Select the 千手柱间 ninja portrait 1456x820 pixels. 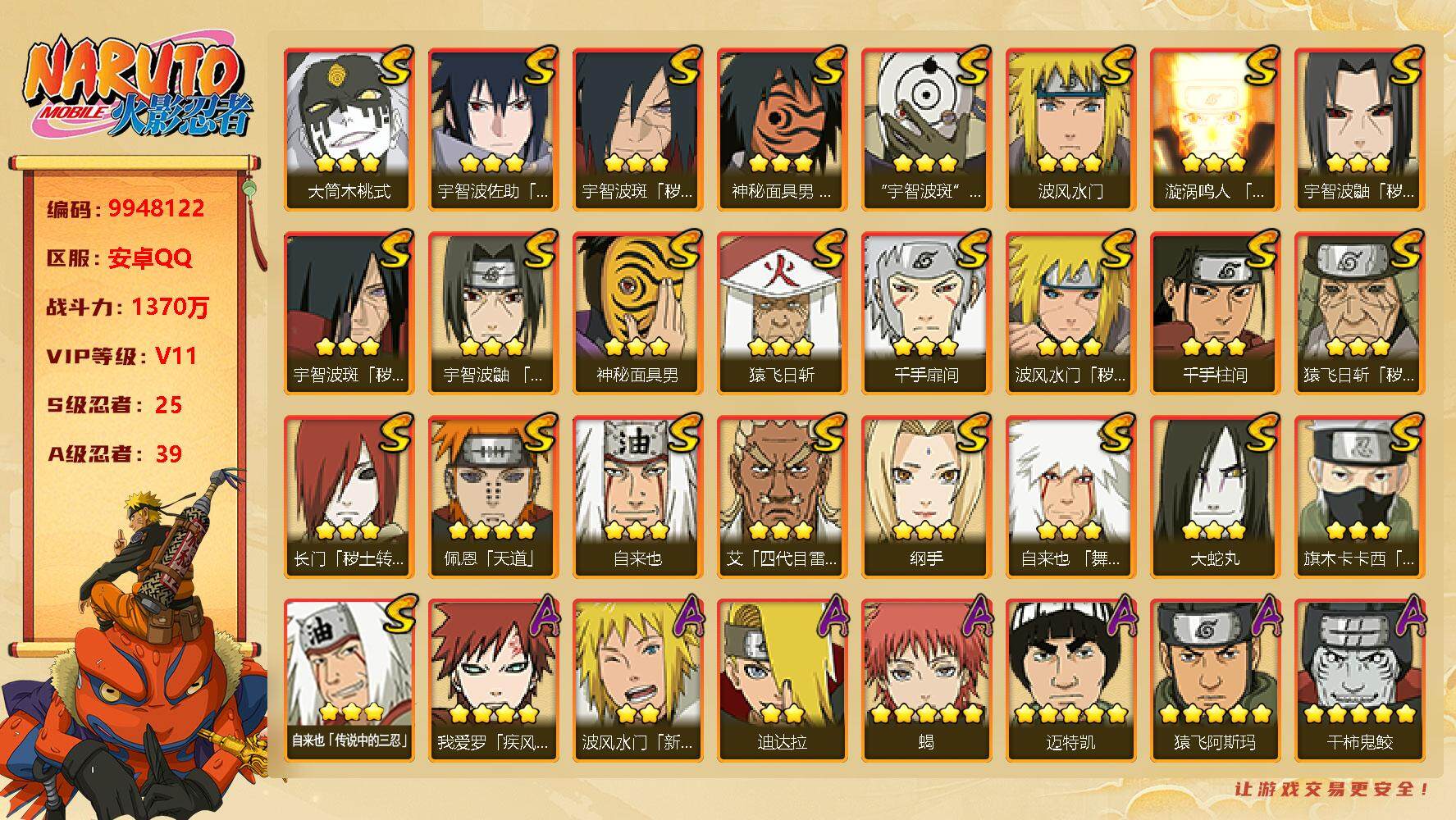(x=1215, y=313)
